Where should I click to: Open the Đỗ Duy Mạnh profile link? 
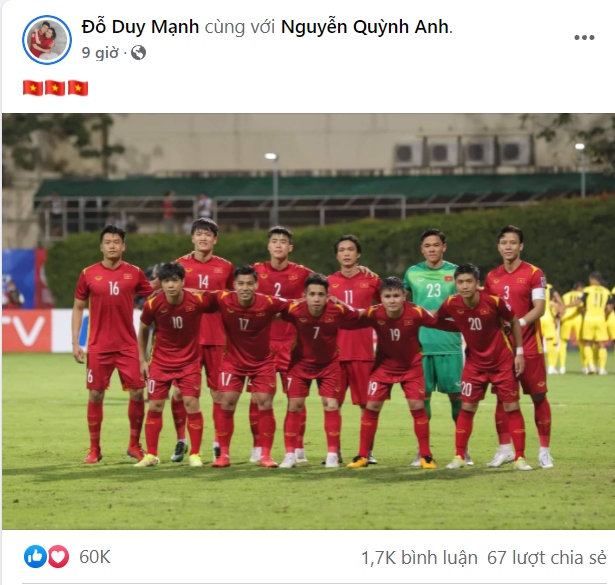[x=140, y=27]
